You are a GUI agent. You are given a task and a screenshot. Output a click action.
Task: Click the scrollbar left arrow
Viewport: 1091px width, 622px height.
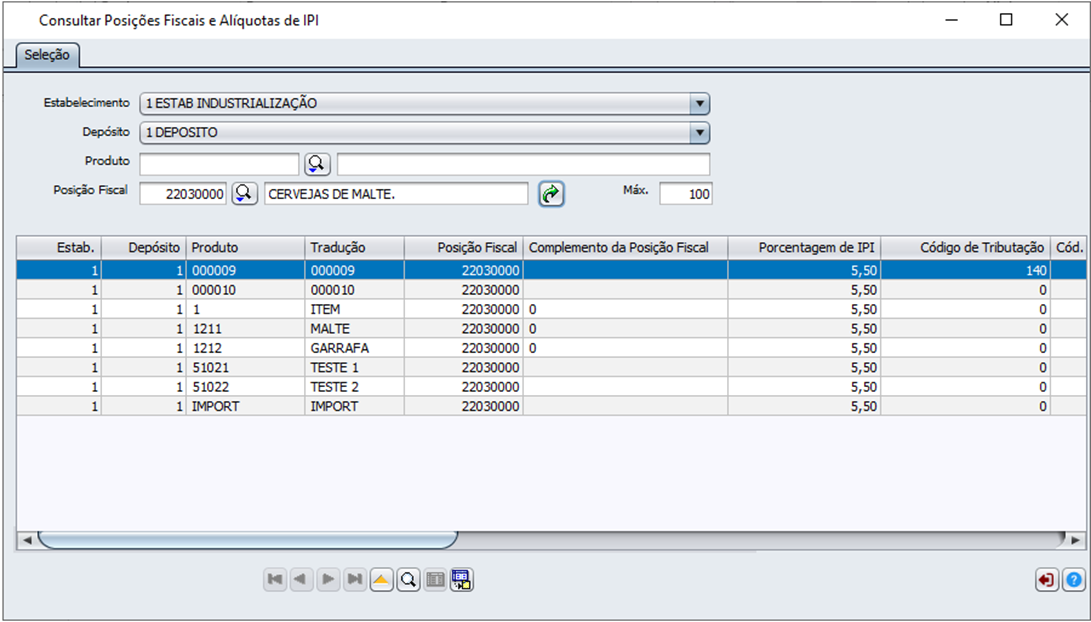coord(26,540)
